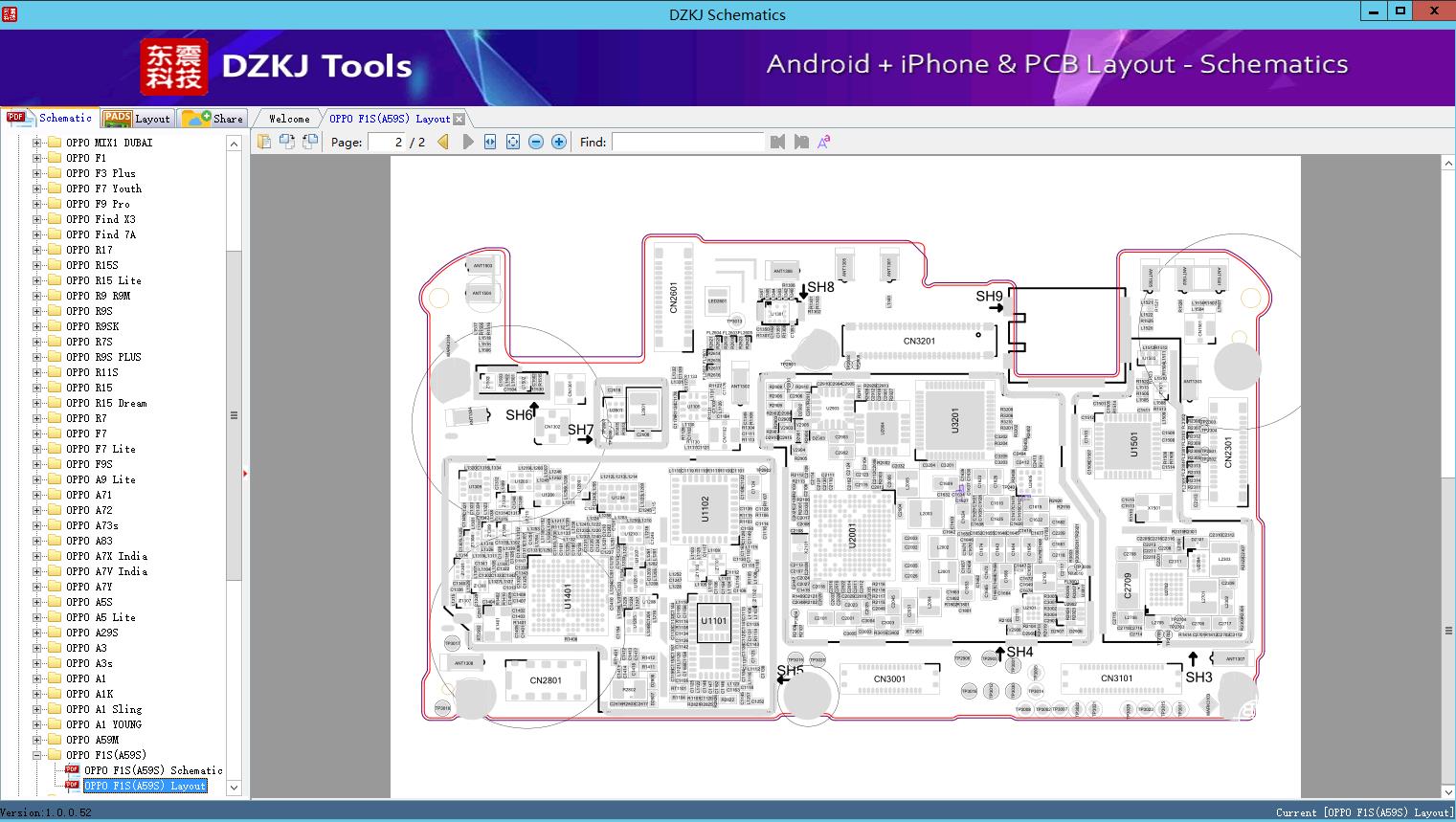Expand the OPPO R15 Dream tree node
This screenshot has width=1456, height=822.
37,403
